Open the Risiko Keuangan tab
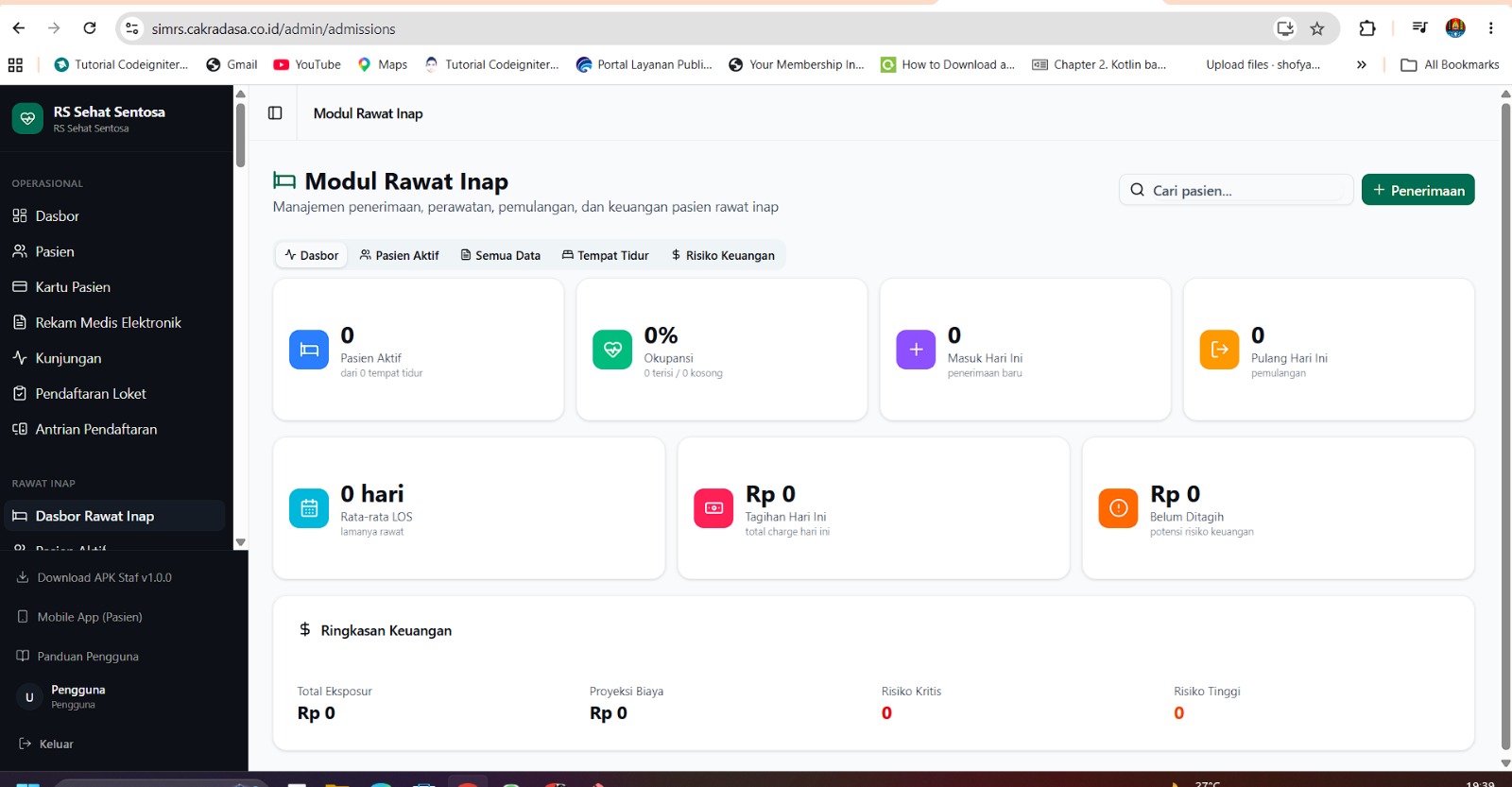 click(x=723, y=255)
